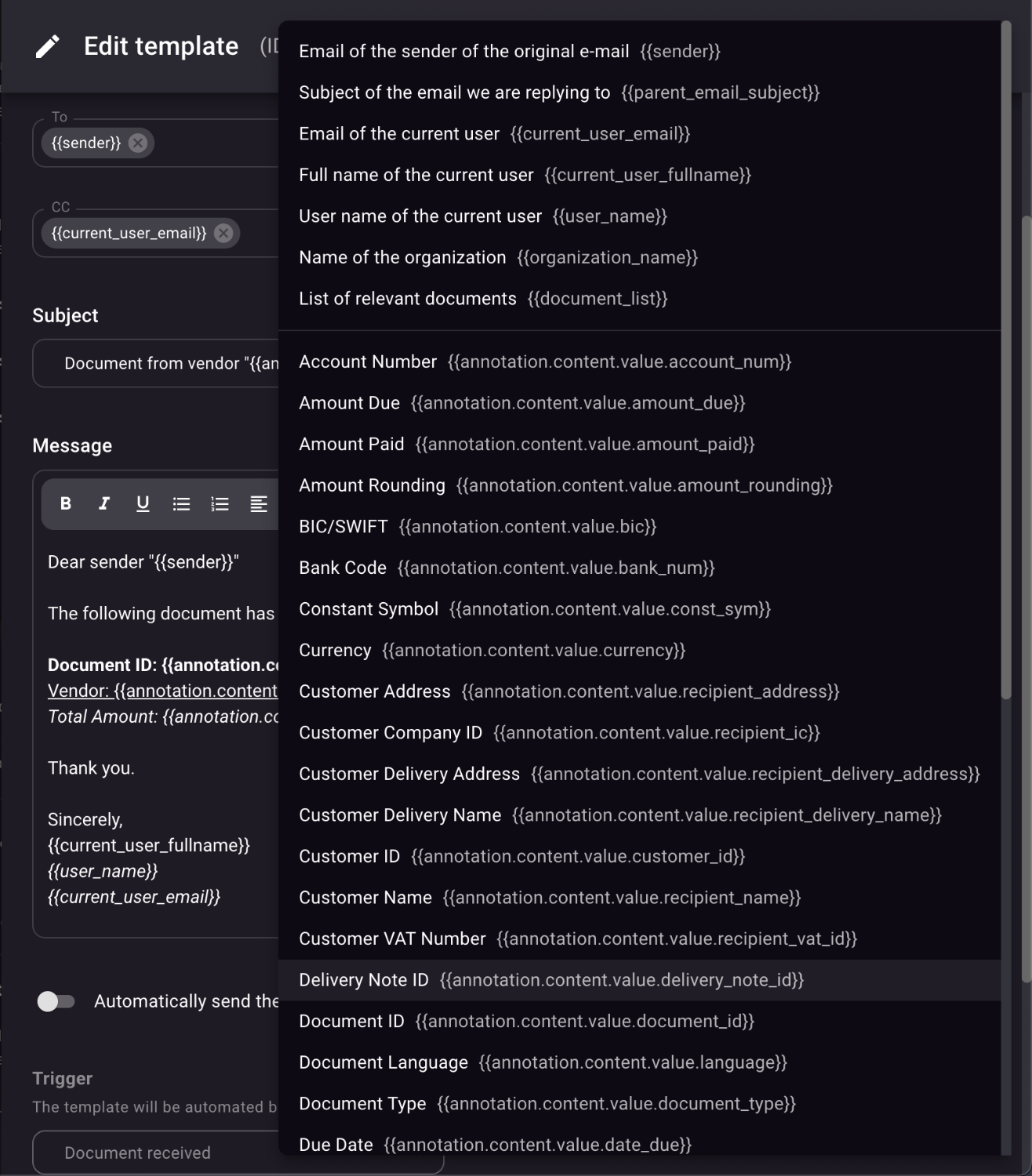Screen dimensions: 1032x1176
Task: Pick the Document Type variable
Action: (x=639, y=1104)
